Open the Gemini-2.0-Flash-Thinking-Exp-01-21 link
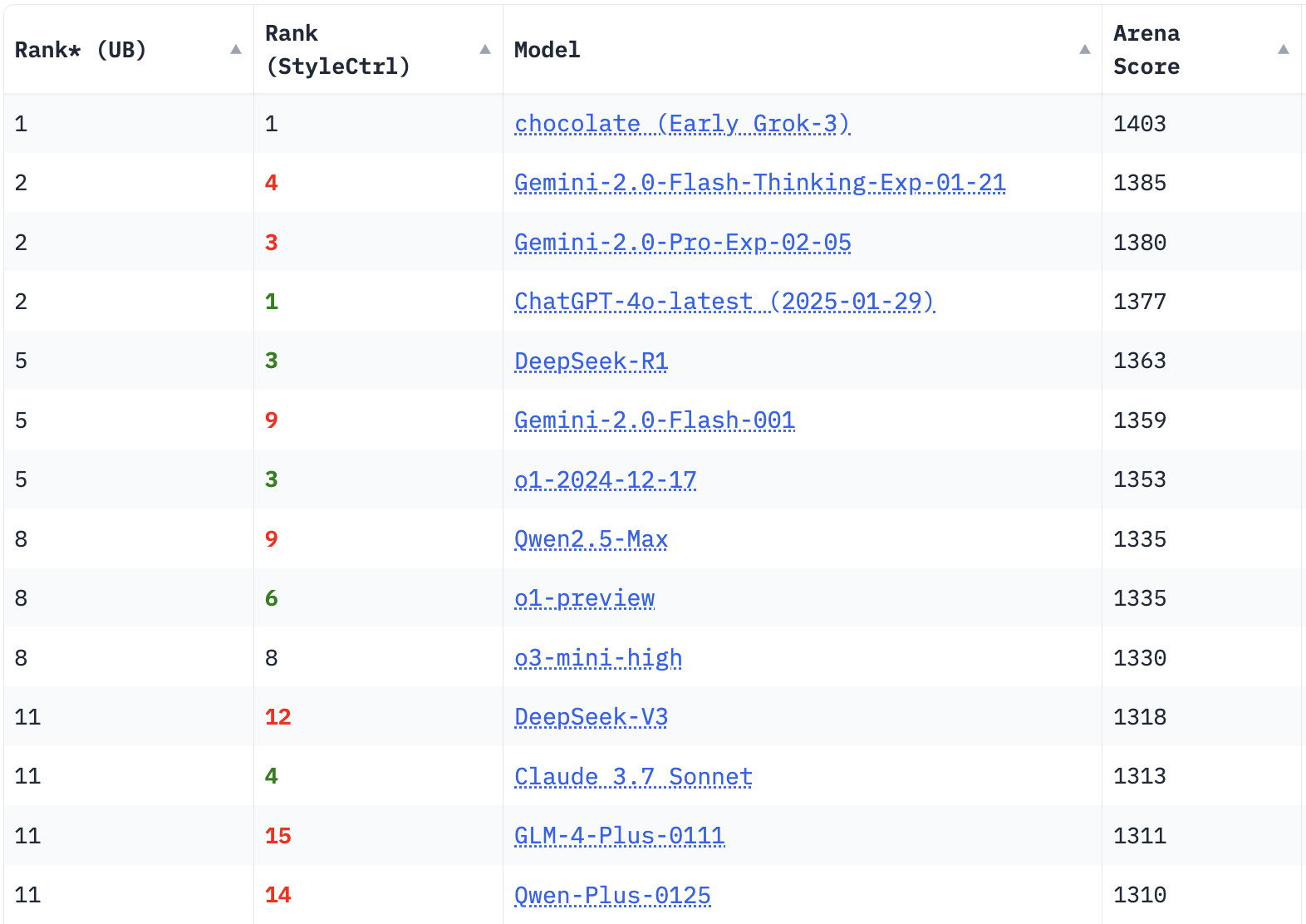Screen dimensions: 1306x924 tap(760, 183)
